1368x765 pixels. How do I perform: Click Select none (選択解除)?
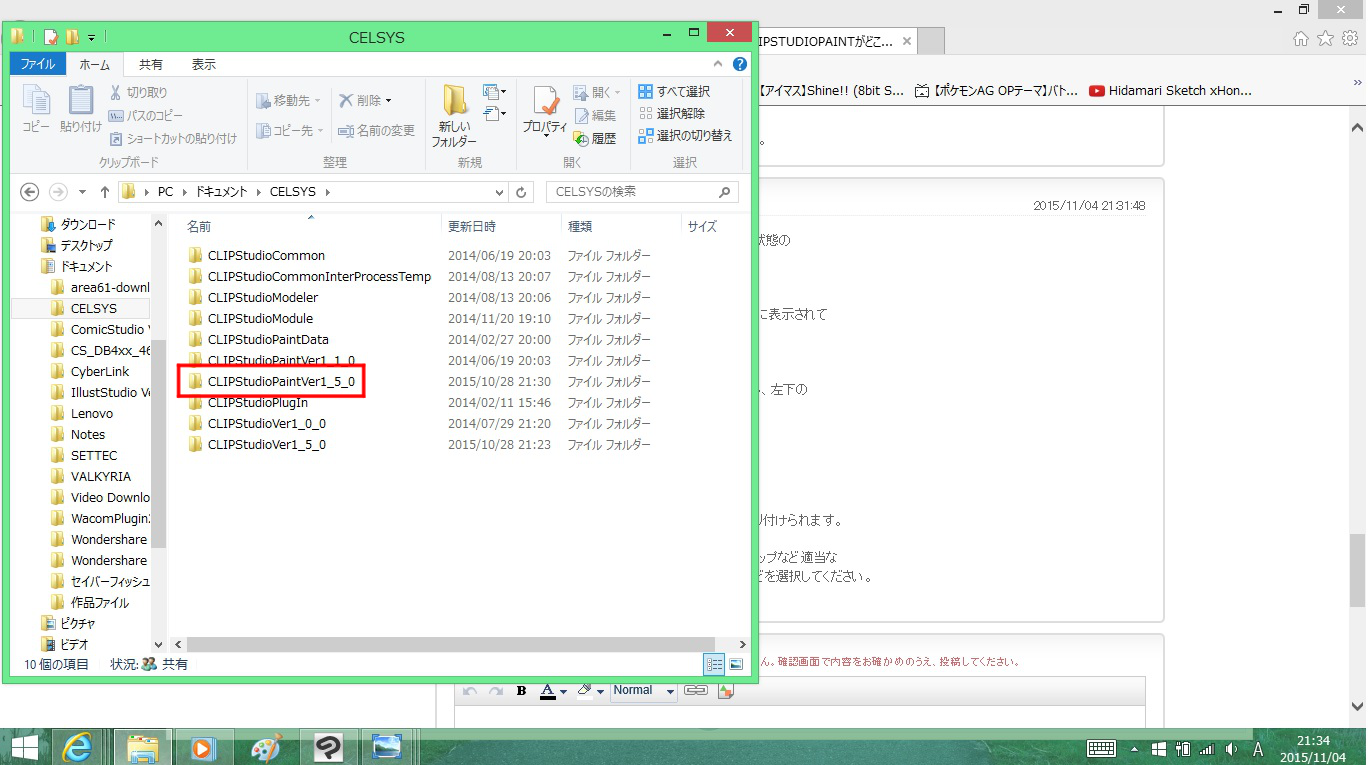coord(672,113)
